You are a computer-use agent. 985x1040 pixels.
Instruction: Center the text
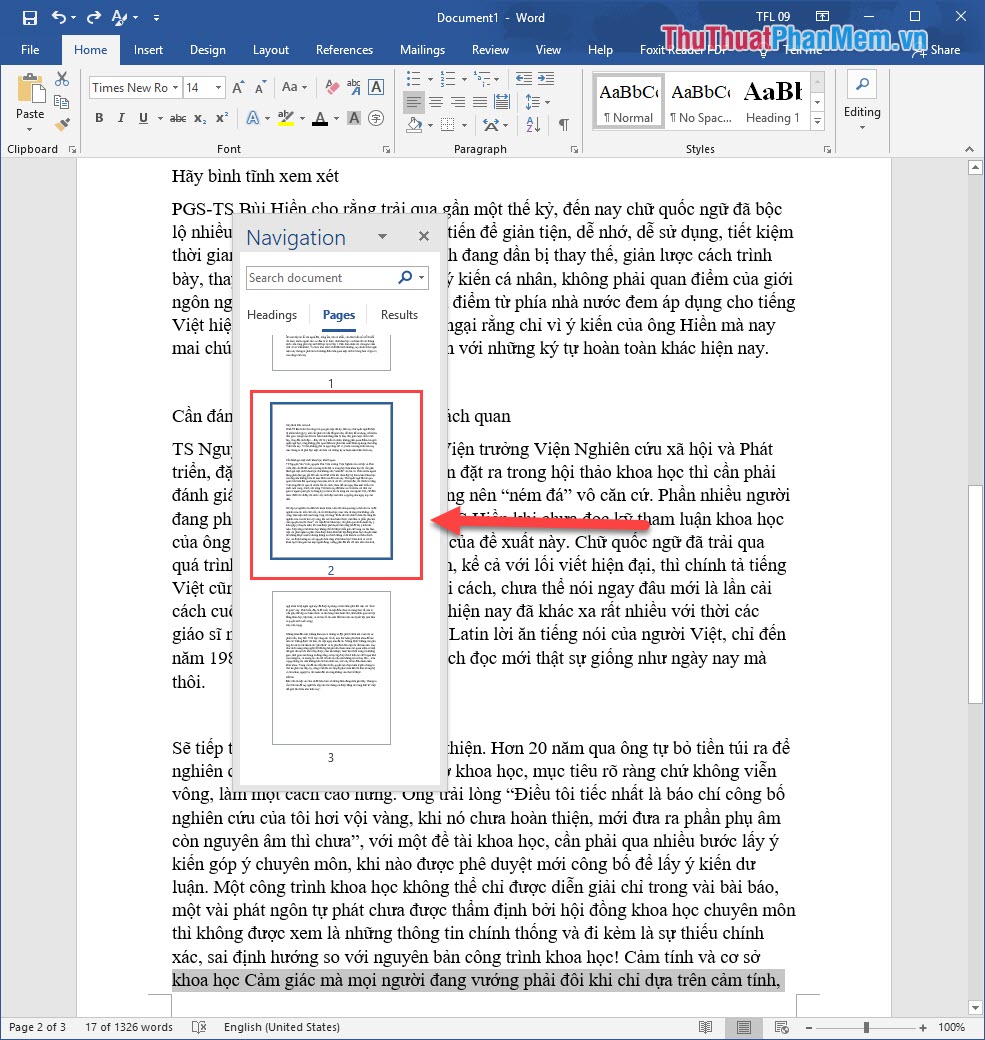click(436, 102)
